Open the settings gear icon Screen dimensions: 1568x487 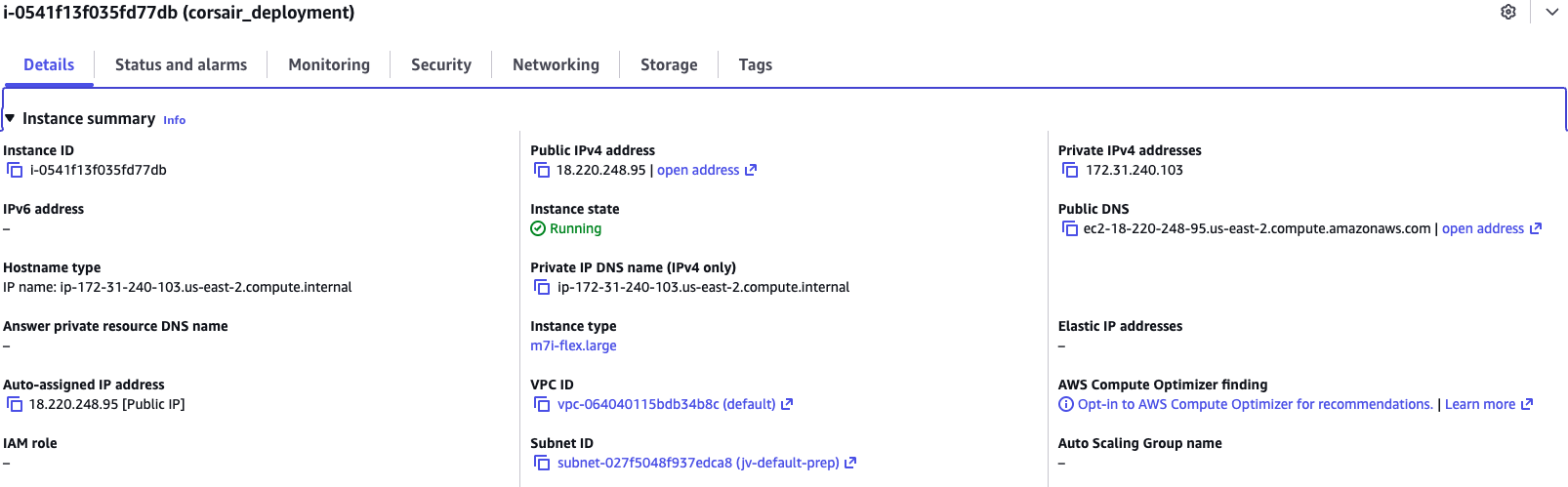pyautogui.click(x=1508, y=12)
